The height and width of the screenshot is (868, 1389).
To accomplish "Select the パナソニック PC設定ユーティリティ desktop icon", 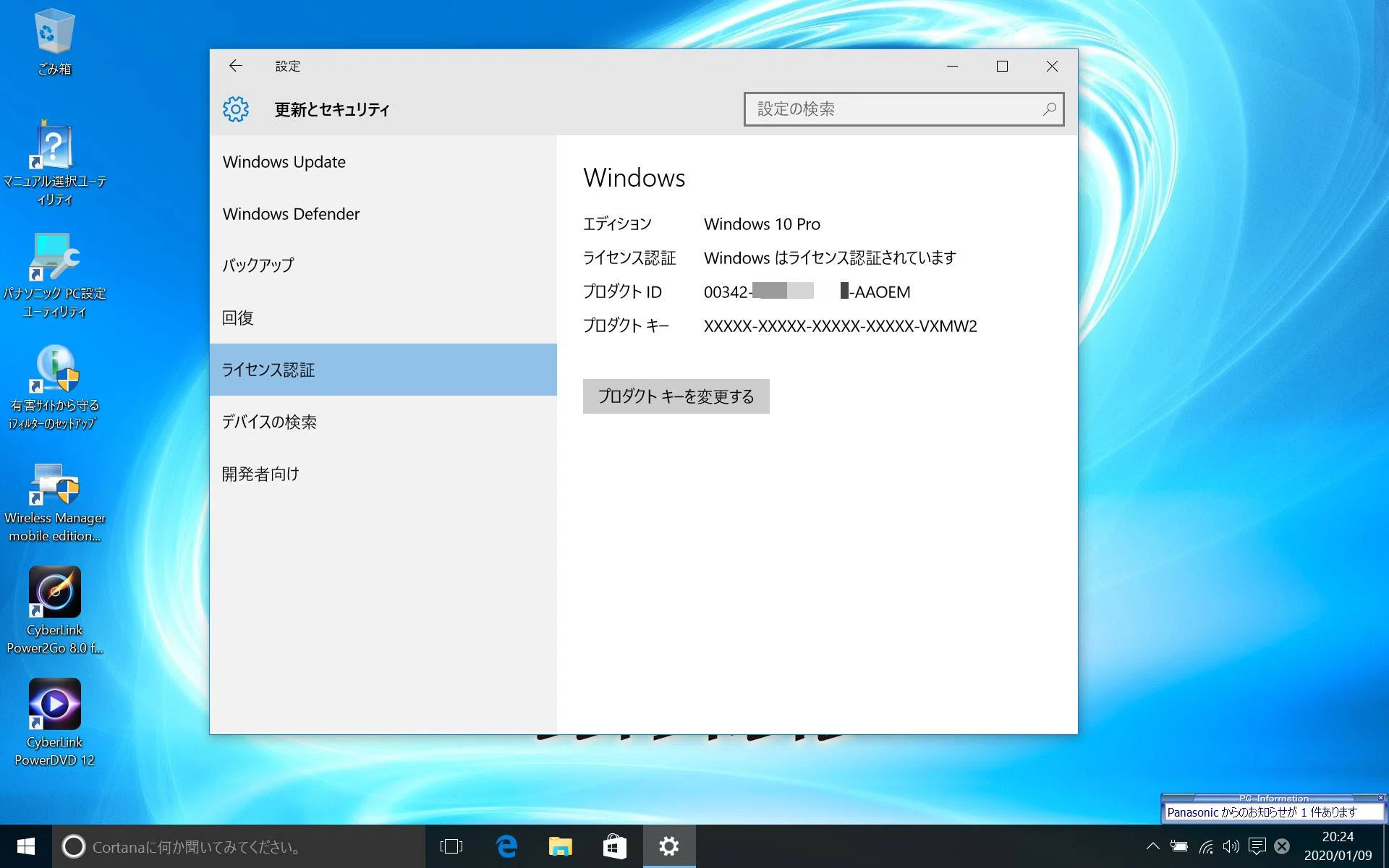I will click(x=54, y=276).
